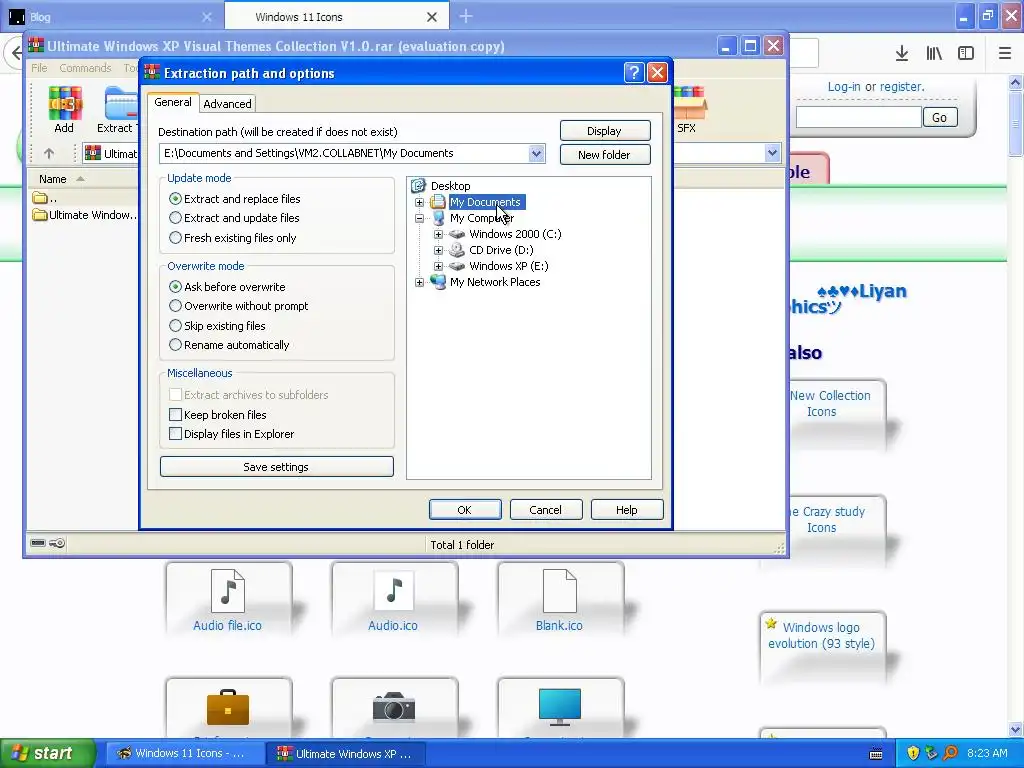Click the Blank.ico page icon
Image resolution: width=1024 pixels, height=768 pixels.
tap(560, 590)
